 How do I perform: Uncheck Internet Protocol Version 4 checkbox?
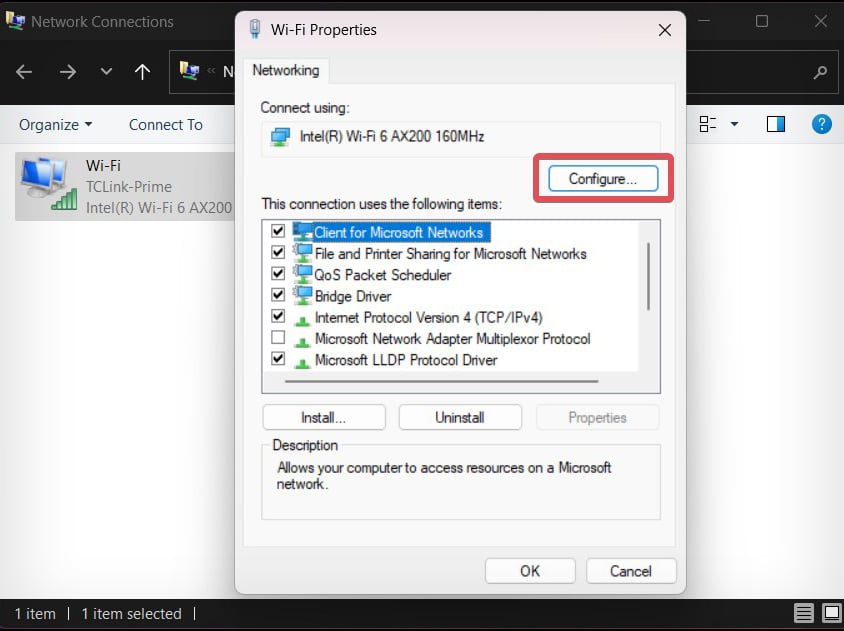point(278,316)
